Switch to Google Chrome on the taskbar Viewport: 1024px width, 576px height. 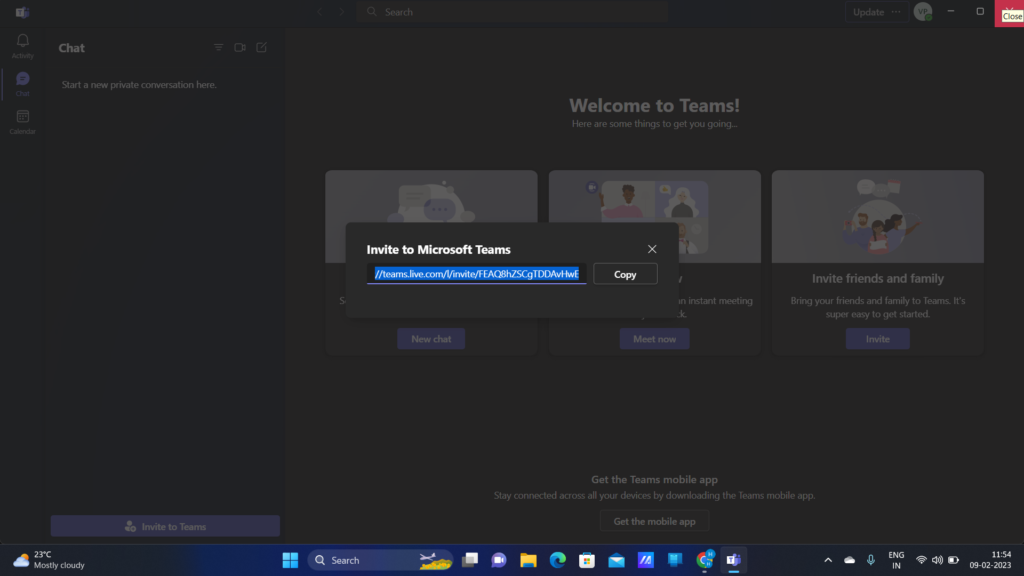pyautogui.click(x=705, y=560)
